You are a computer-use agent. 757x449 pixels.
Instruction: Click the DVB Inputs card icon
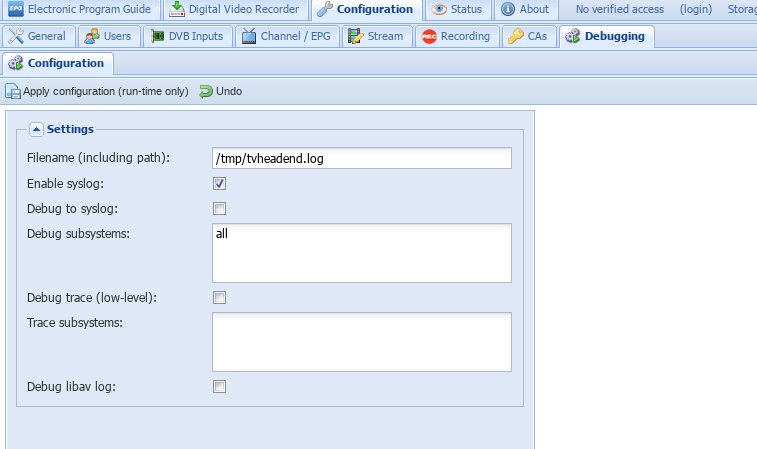159,37
